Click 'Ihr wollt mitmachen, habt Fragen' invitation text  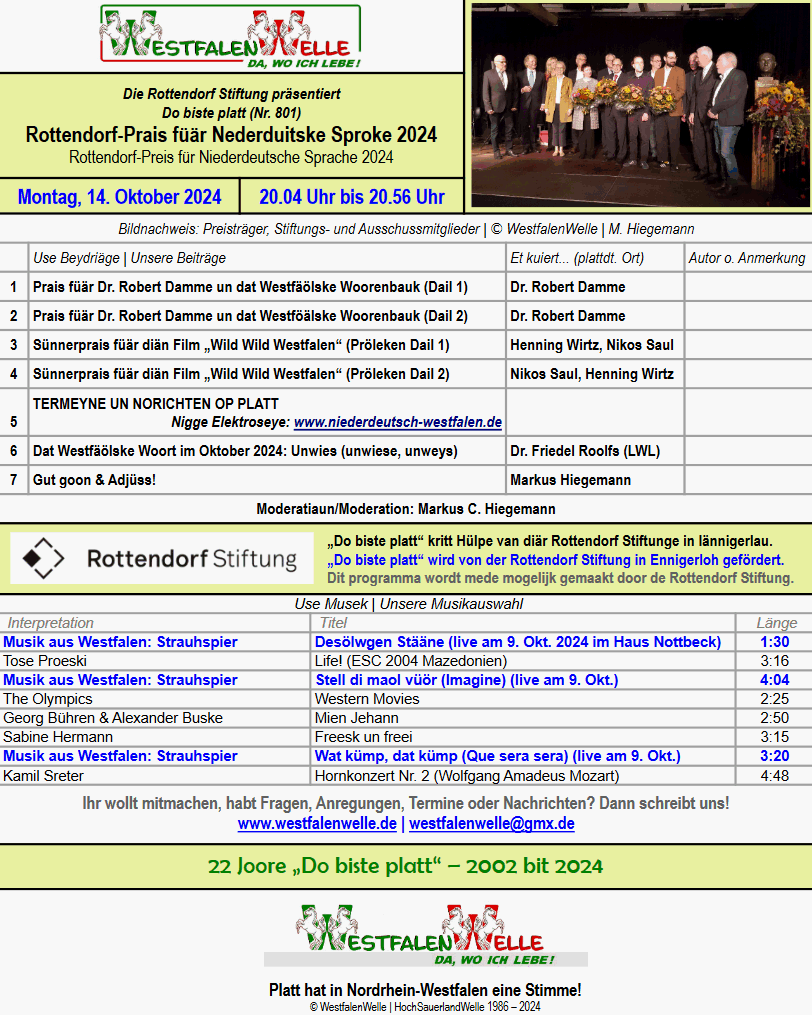[x=406, y=804]
